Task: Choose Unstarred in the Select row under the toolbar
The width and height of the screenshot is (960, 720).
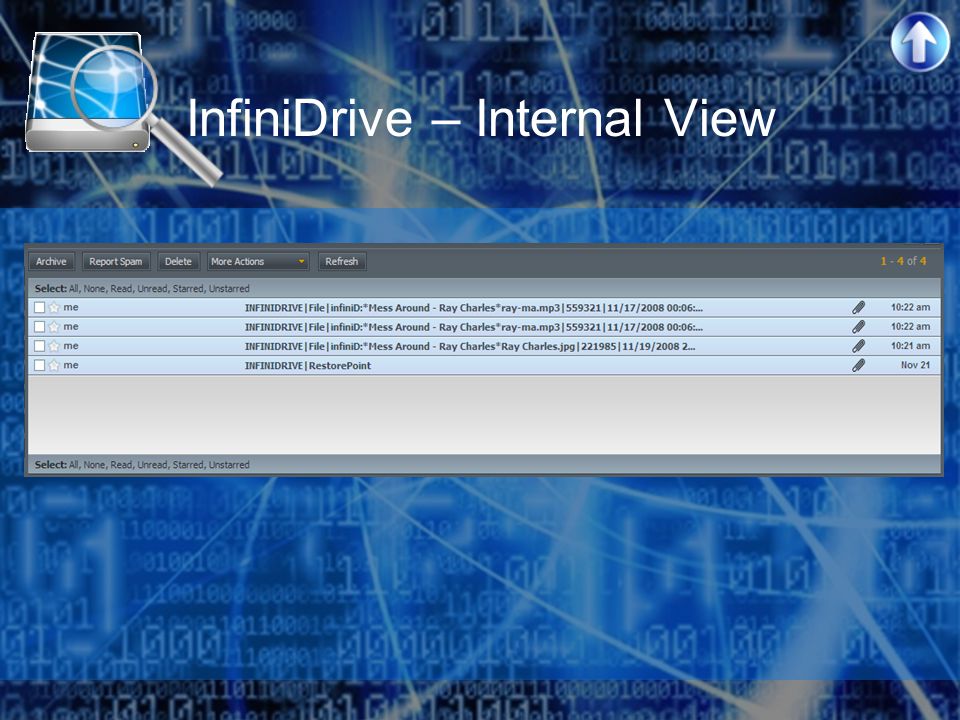Action: click(x=229, y=288)
